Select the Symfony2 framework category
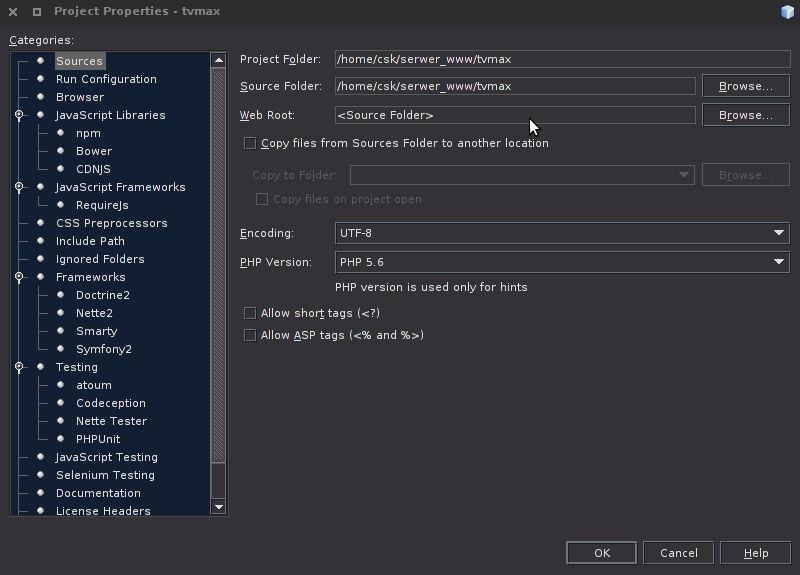This screenshot has height=575, width=800. pos(104,349)
